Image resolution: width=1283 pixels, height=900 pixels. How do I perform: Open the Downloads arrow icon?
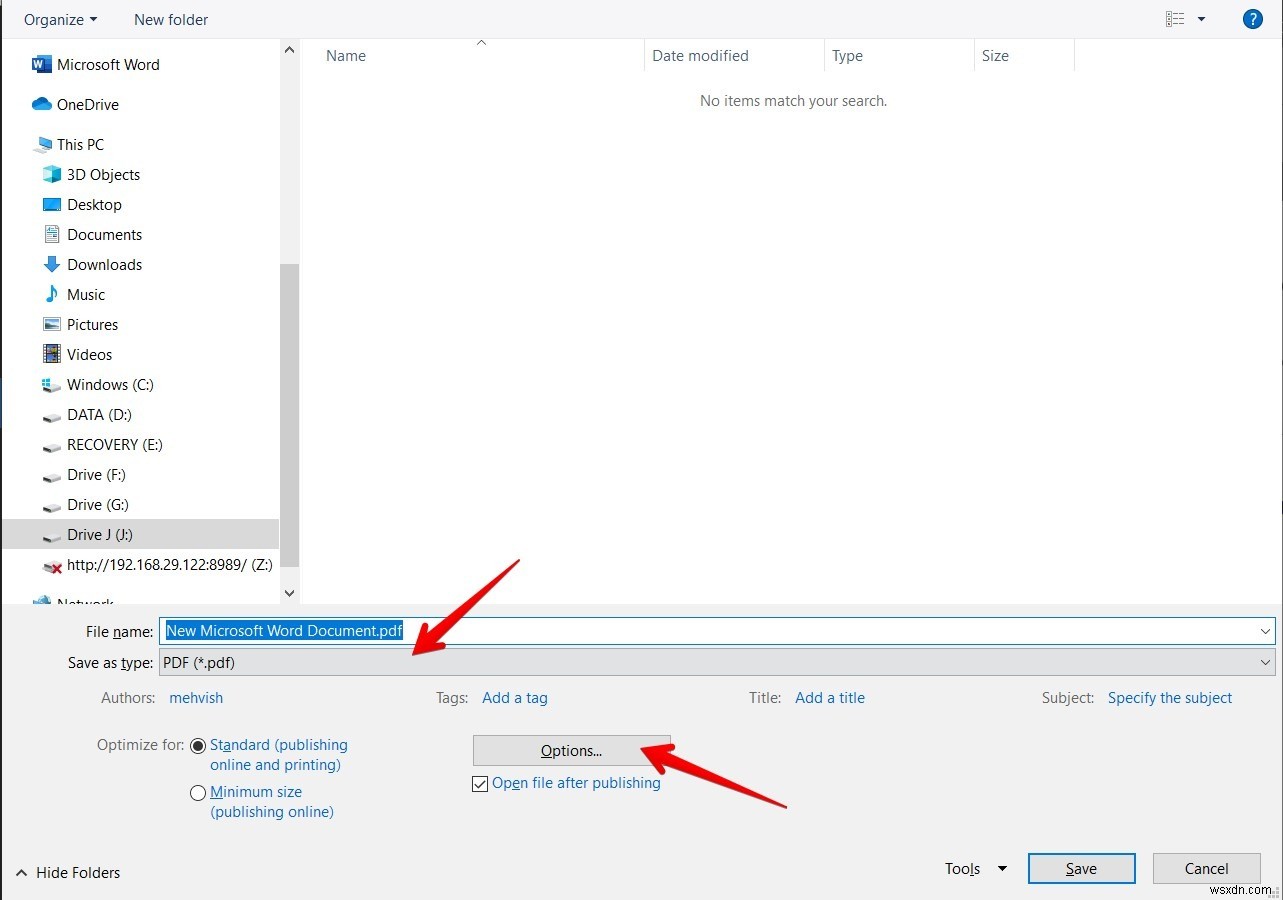[52, 265]
